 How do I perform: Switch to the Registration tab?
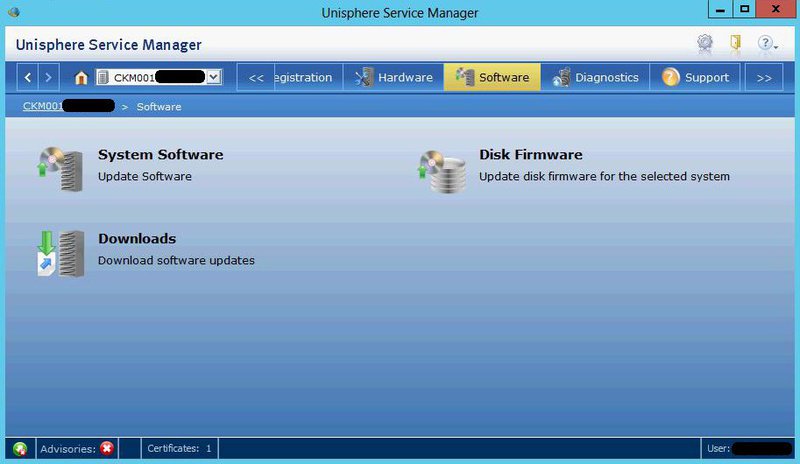(x=308, y=78)
